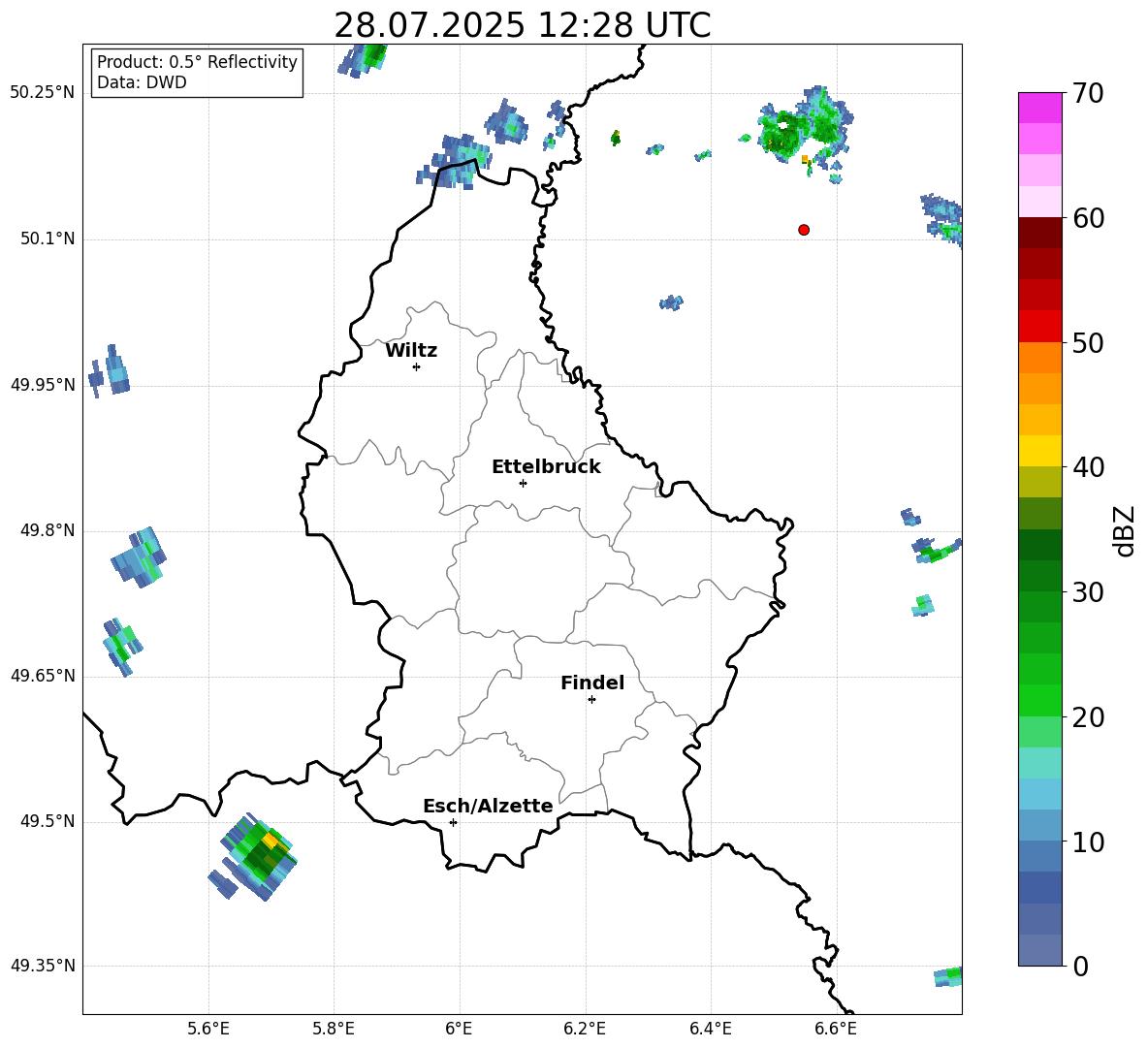1148x1048 pixels.
Task: Click the red dot marker on the map
Action: 804,230
